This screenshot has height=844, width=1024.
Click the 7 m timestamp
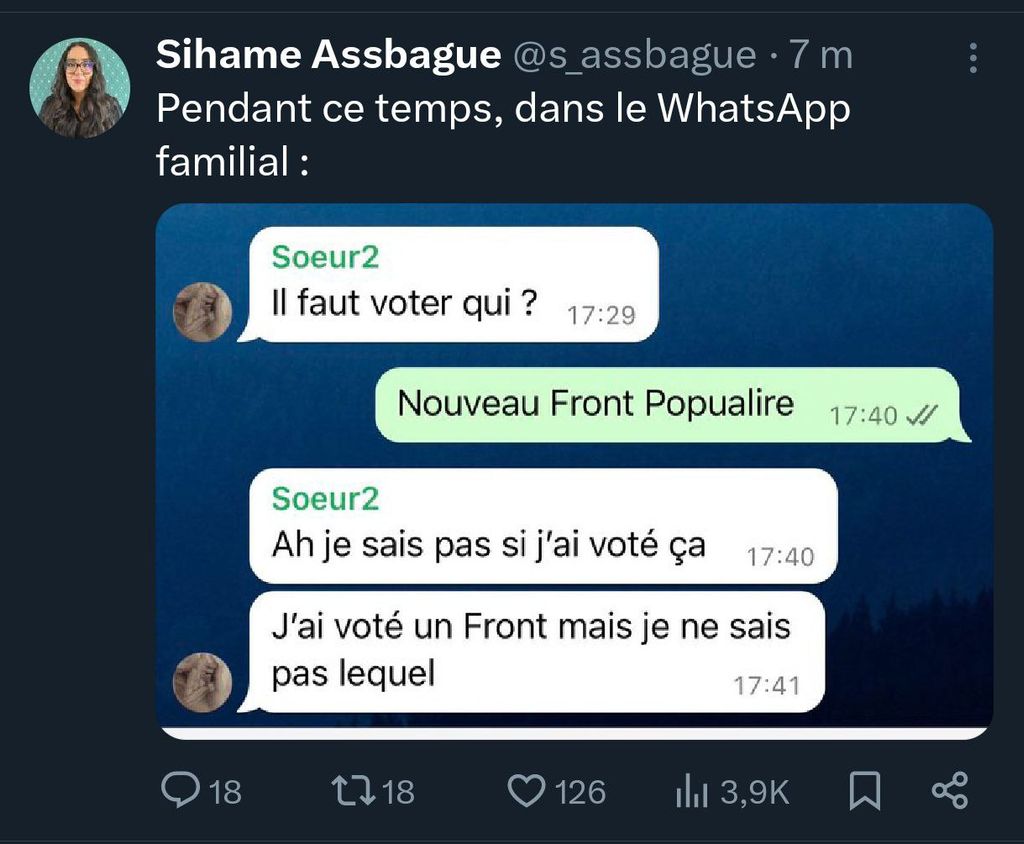820,55
